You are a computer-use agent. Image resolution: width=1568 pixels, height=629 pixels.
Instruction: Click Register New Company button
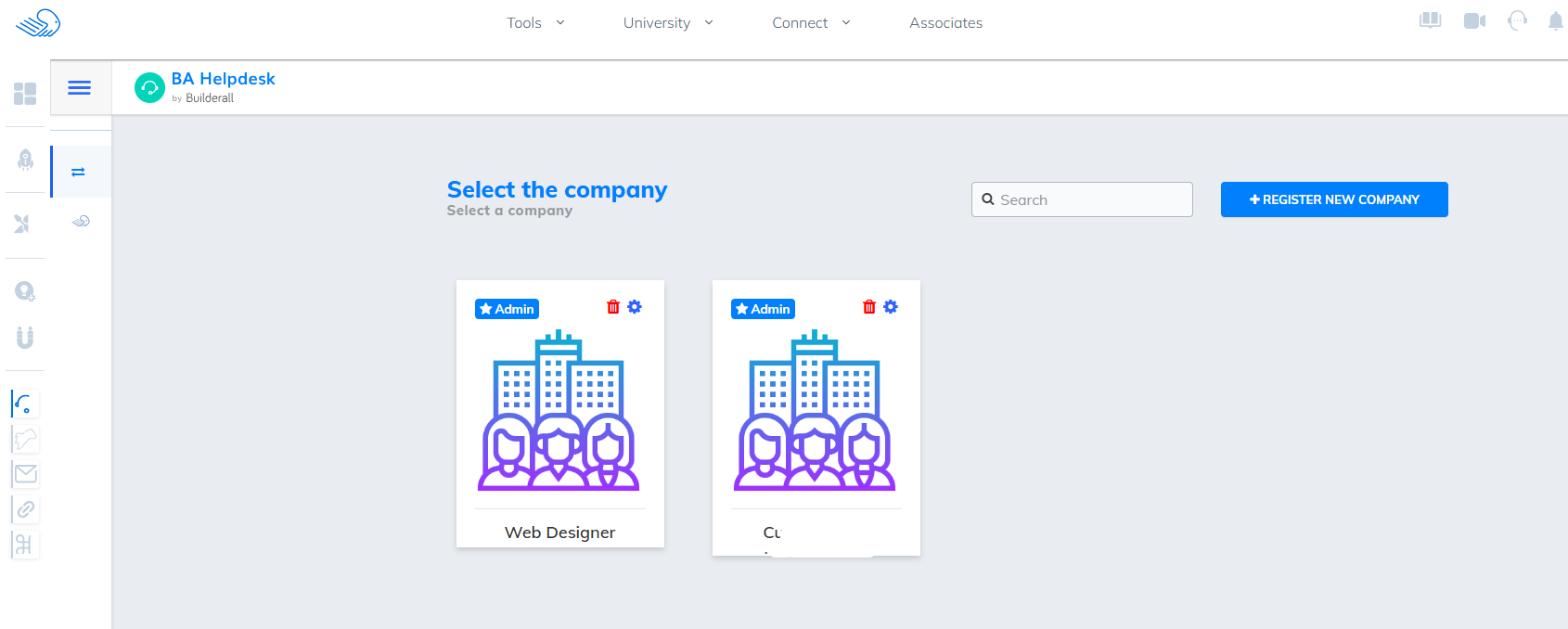point(1333,199)
